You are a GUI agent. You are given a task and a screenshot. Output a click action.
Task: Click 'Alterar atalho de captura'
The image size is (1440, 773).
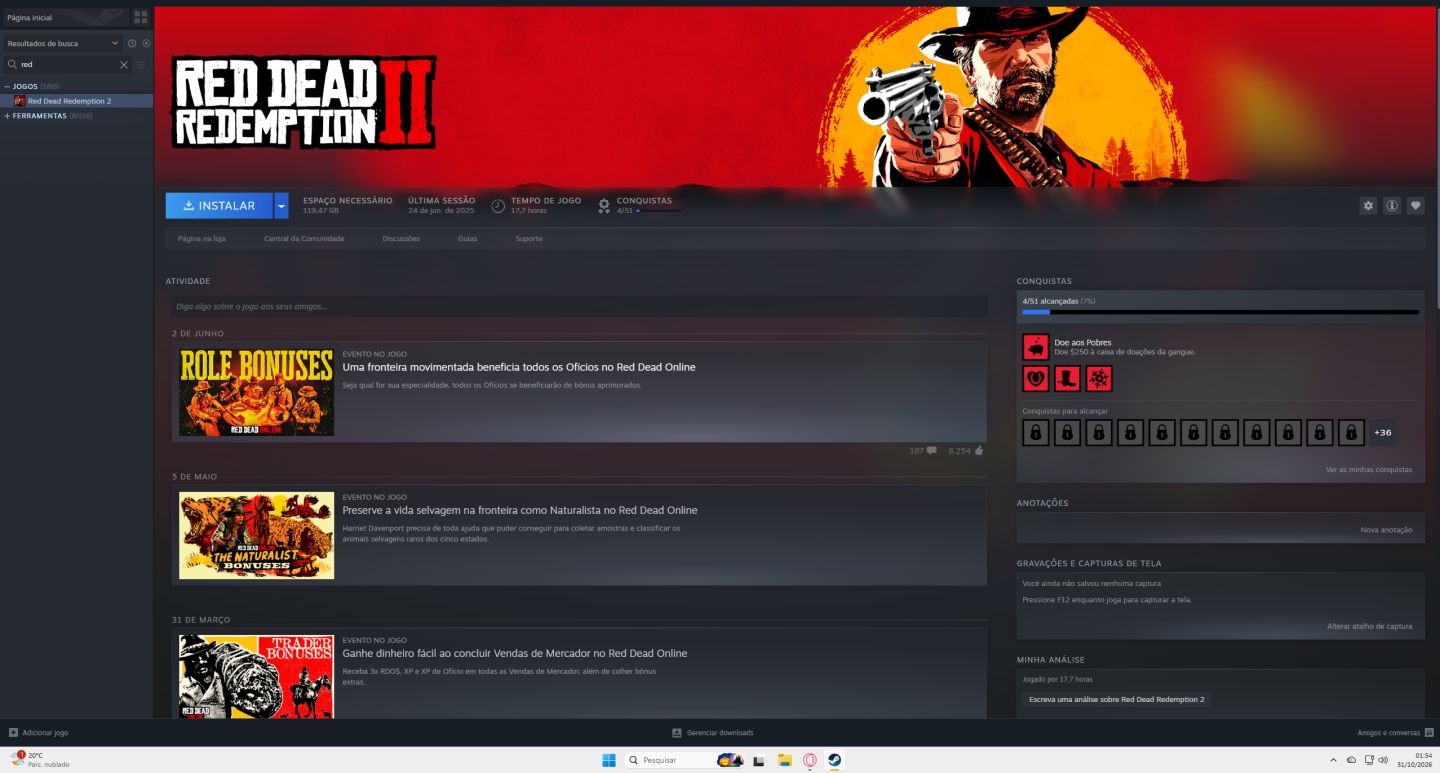coord(1369,626)
